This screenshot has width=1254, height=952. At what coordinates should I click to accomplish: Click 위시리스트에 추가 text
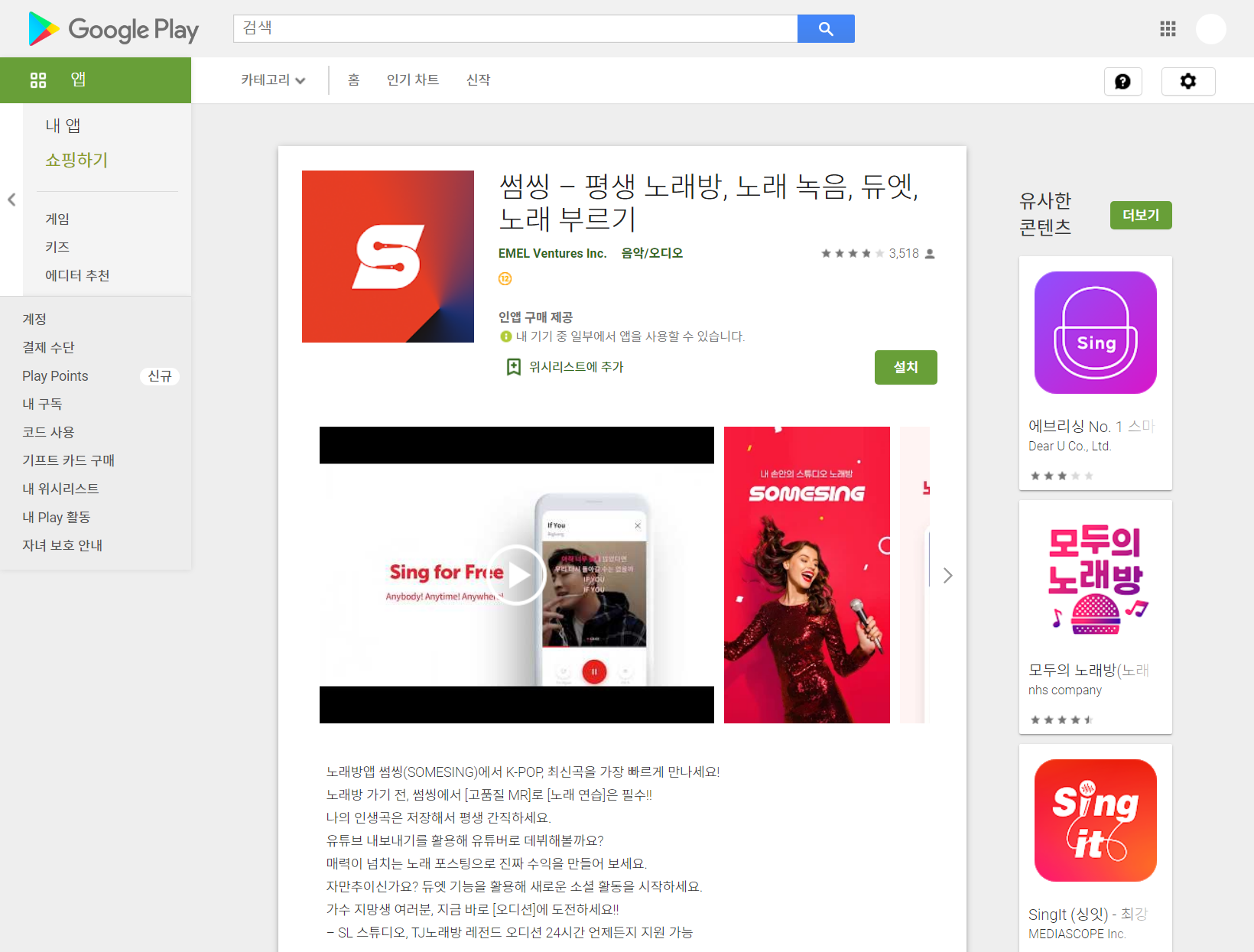pos(577,367)
